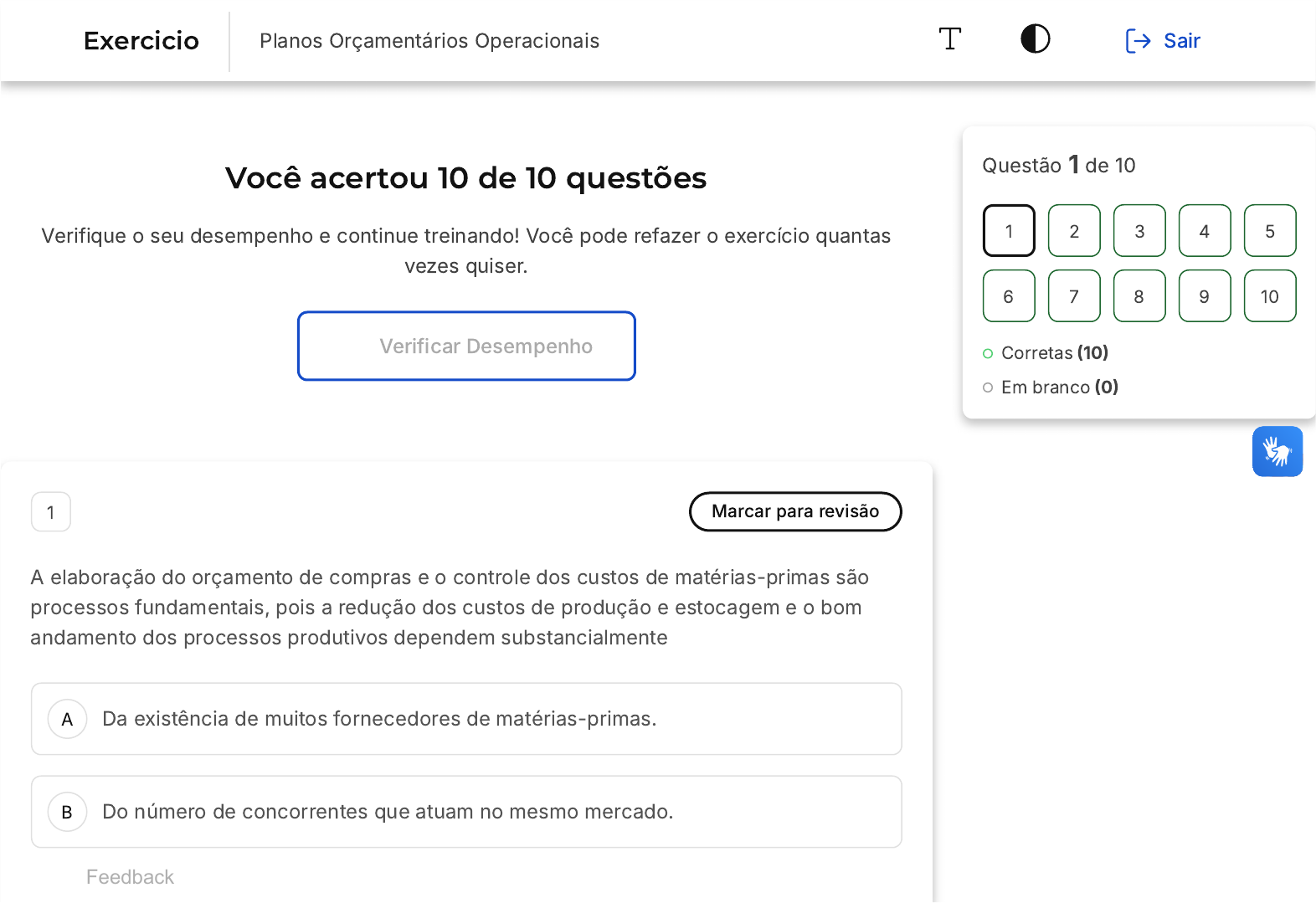Navigate to question 8
The width and height of the screenshot is (1316, 903).
[x=1139, y=296]
